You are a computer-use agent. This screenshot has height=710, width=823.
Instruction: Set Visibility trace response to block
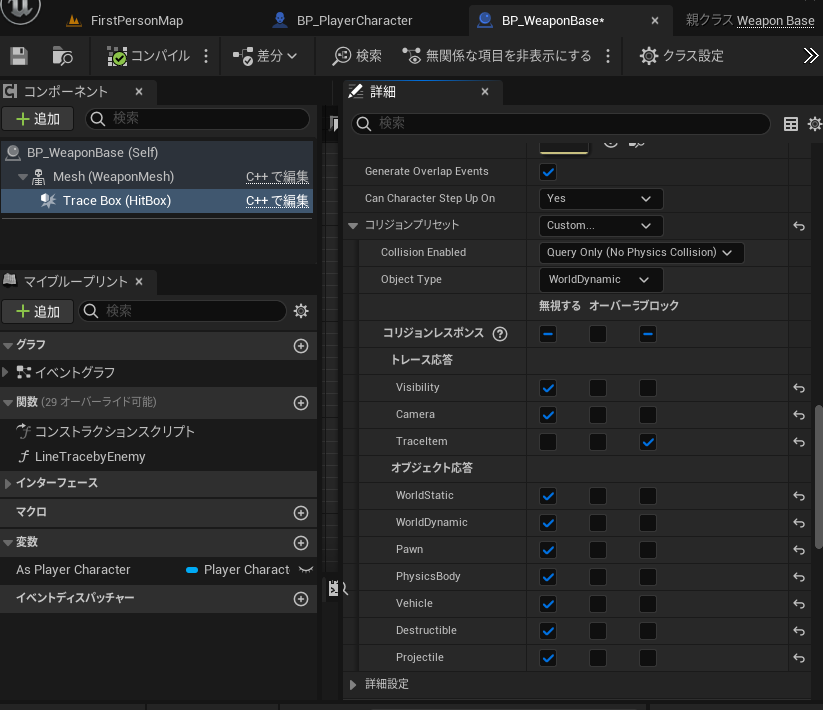tap(648, 388)
